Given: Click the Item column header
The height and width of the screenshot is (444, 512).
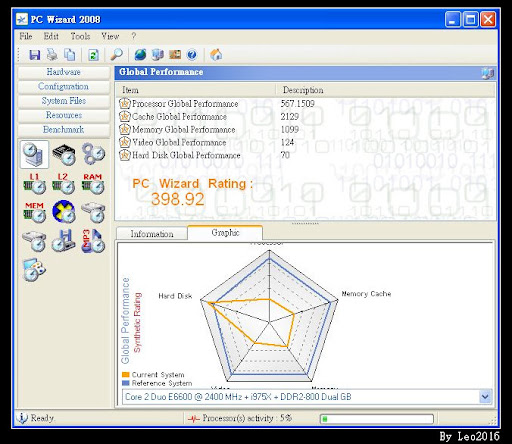Looking at the screenshot, I should pyautogui.click(x=195, y=90).
